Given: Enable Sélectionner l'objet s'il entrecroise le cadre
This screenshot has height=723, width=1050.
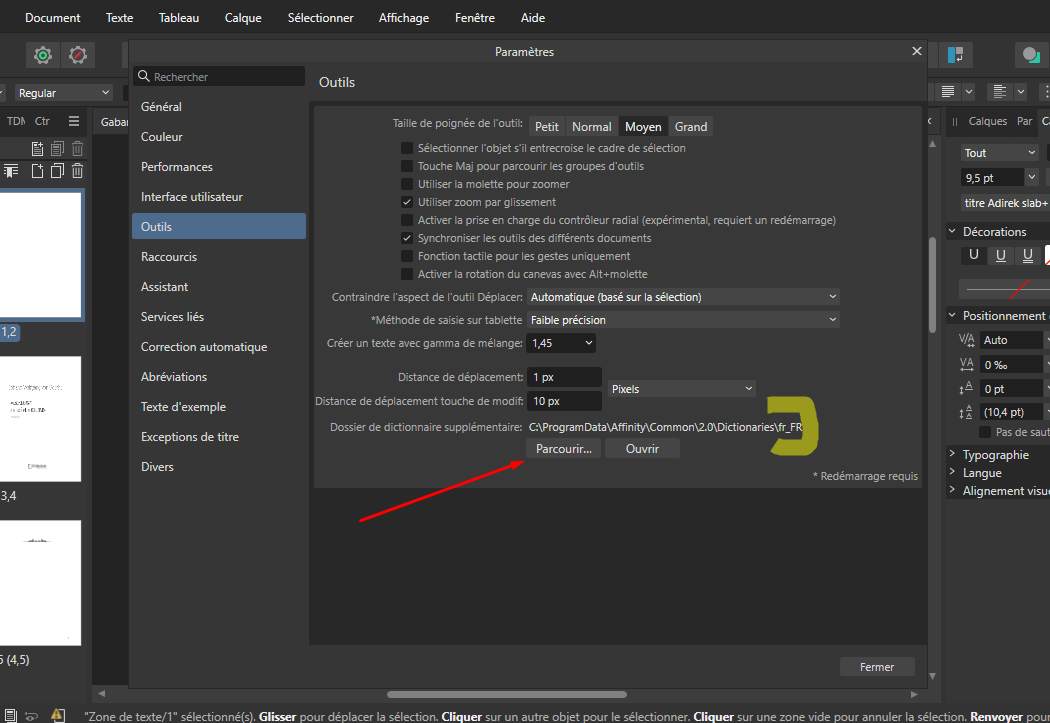Looking at the screenshot, I should [x=406, y=148].
